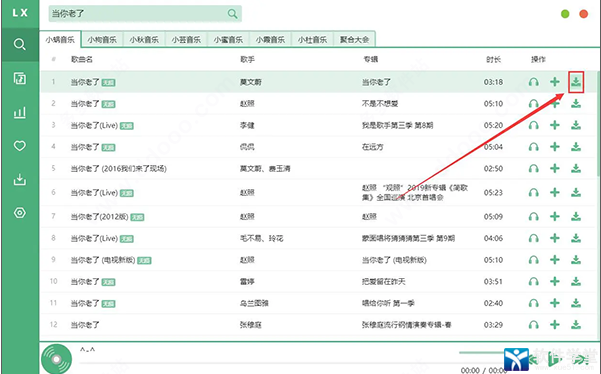Switch to the 小霞音乐 source tab
This screenshot has height=374, width=601.
[x=271, y=39]
